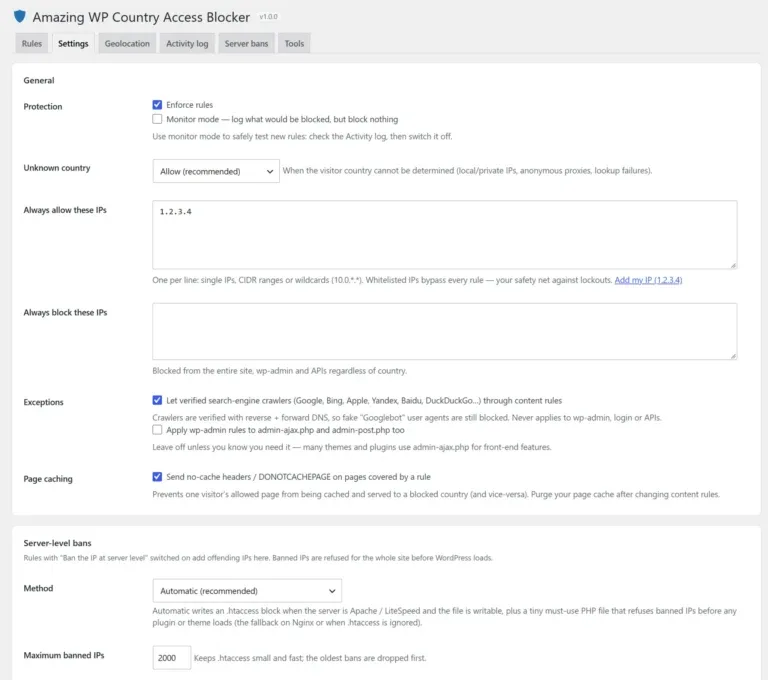Click the Page caching row label
The height and width of the screenshot is (680, 768).
click(x=48, y=479)
